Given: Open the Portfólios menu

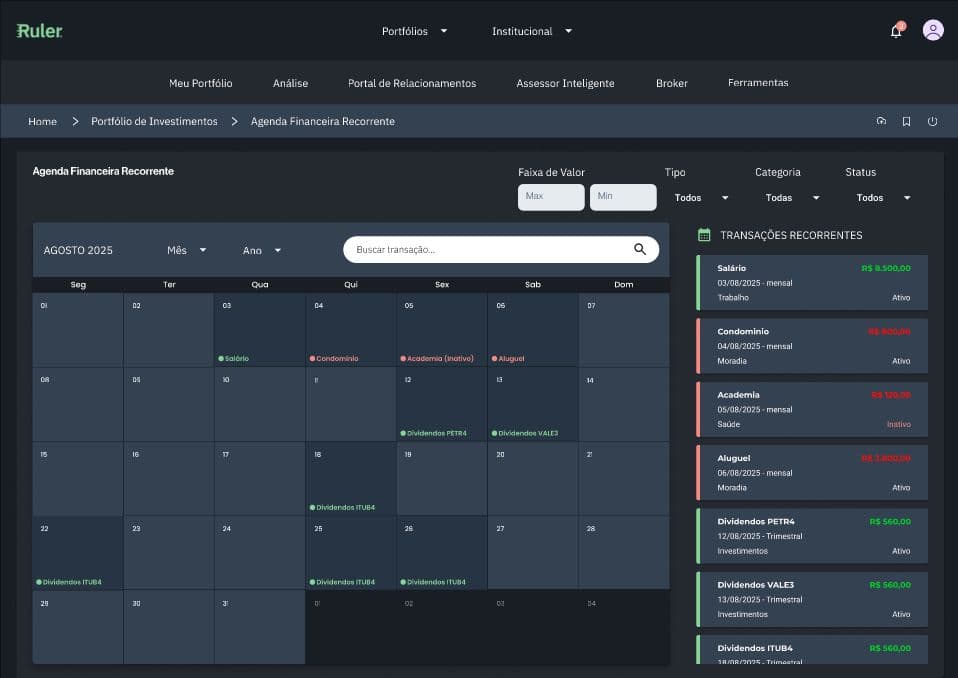Looking at the screenshot, I should coord(414,31).
